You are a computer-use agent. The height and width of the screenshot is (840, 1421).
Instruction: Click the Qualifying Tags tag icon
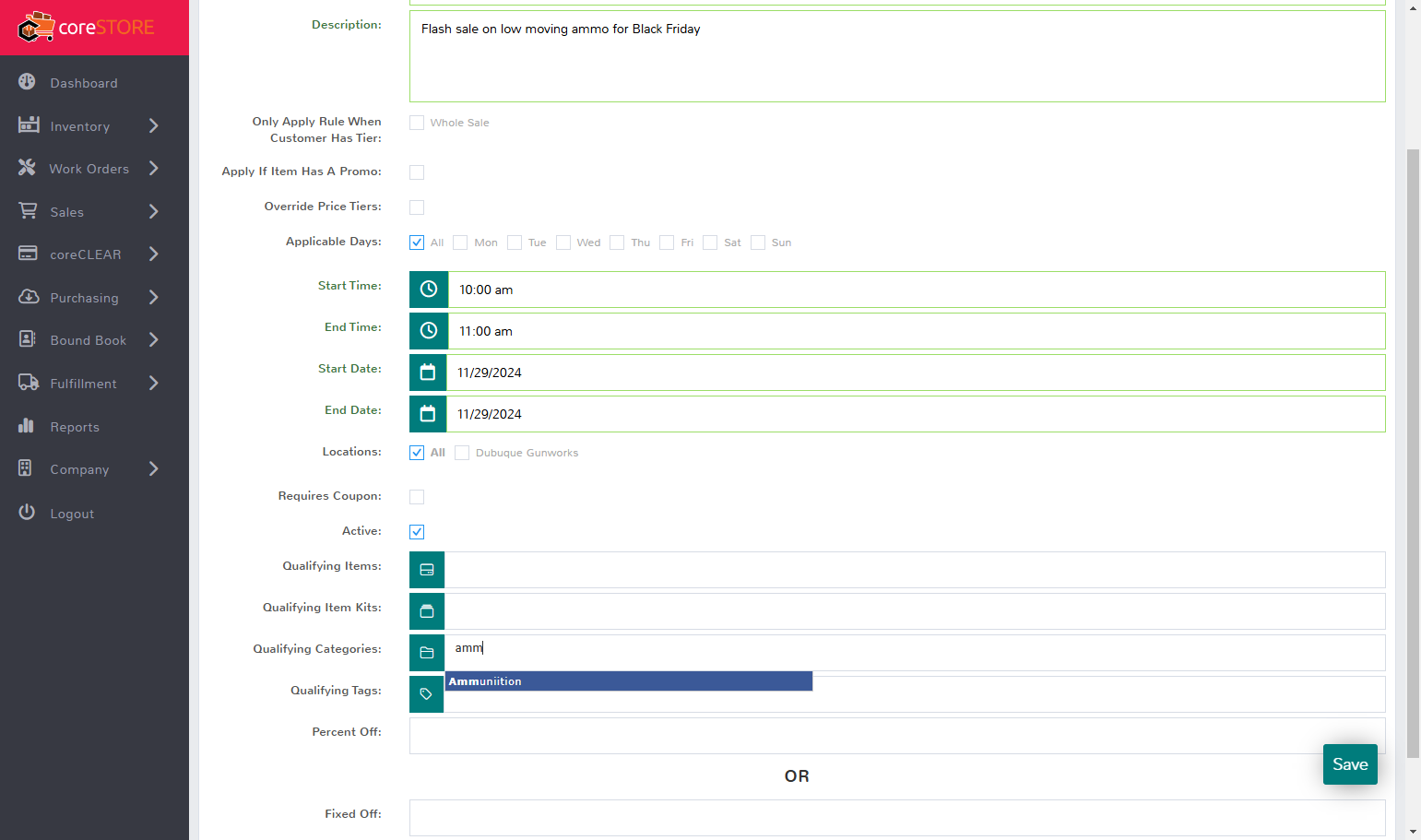tap(426, 694)
